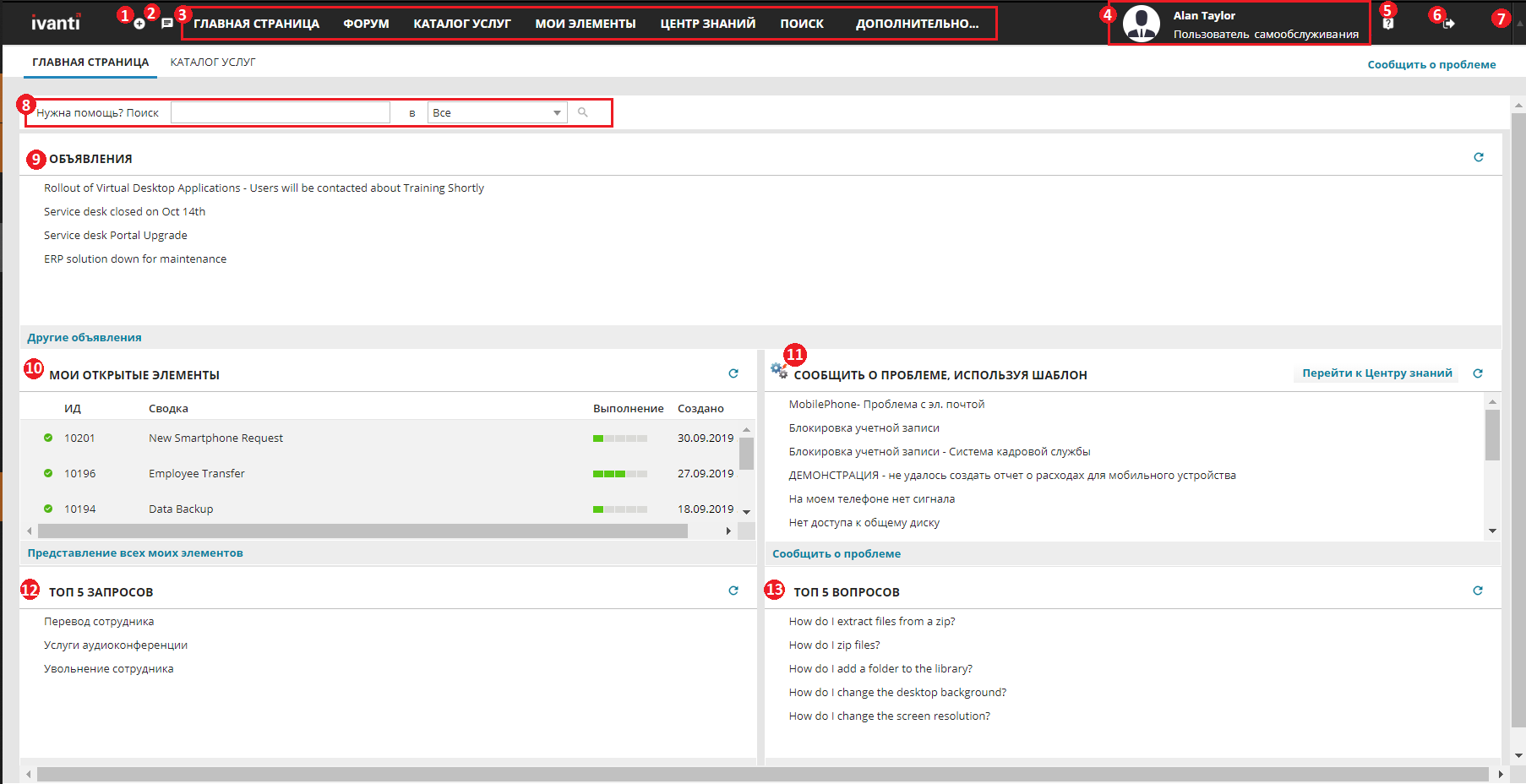
Task: Switch to the КАТАЛОГ УСЛУГ tab
Action: tap(213, 62)
